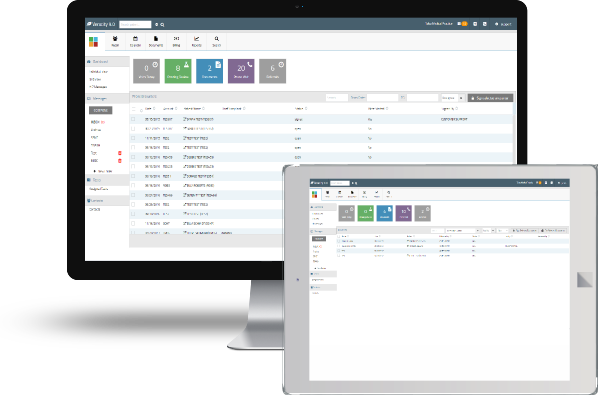Click the four-color squares logo on the tablet

[x=315, y=194]
